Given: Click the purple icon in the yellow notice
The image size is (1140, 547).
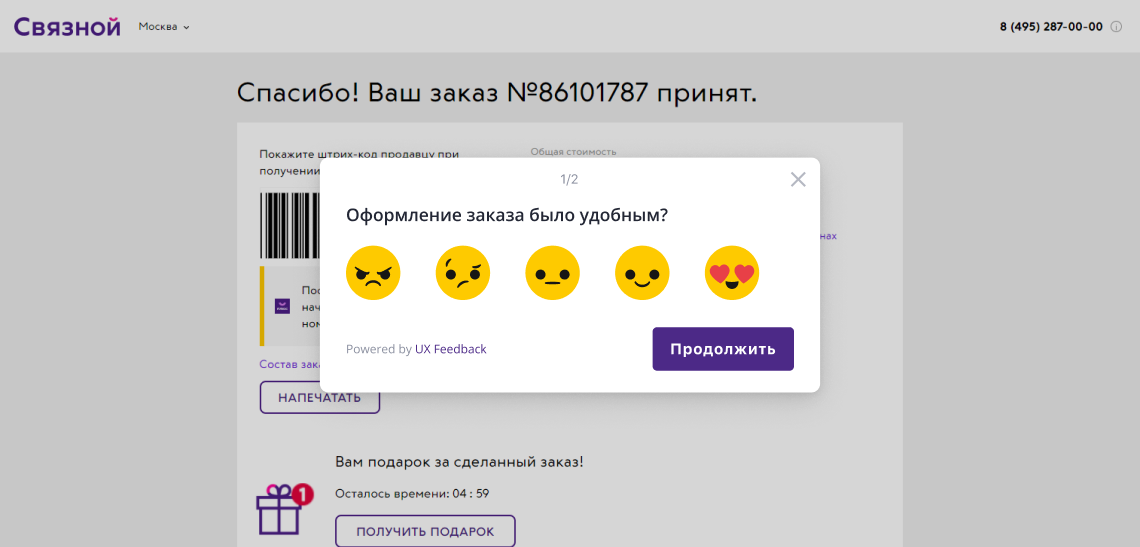Looking at the screenshot, I should pyautogui.click(x=282, y=306).
